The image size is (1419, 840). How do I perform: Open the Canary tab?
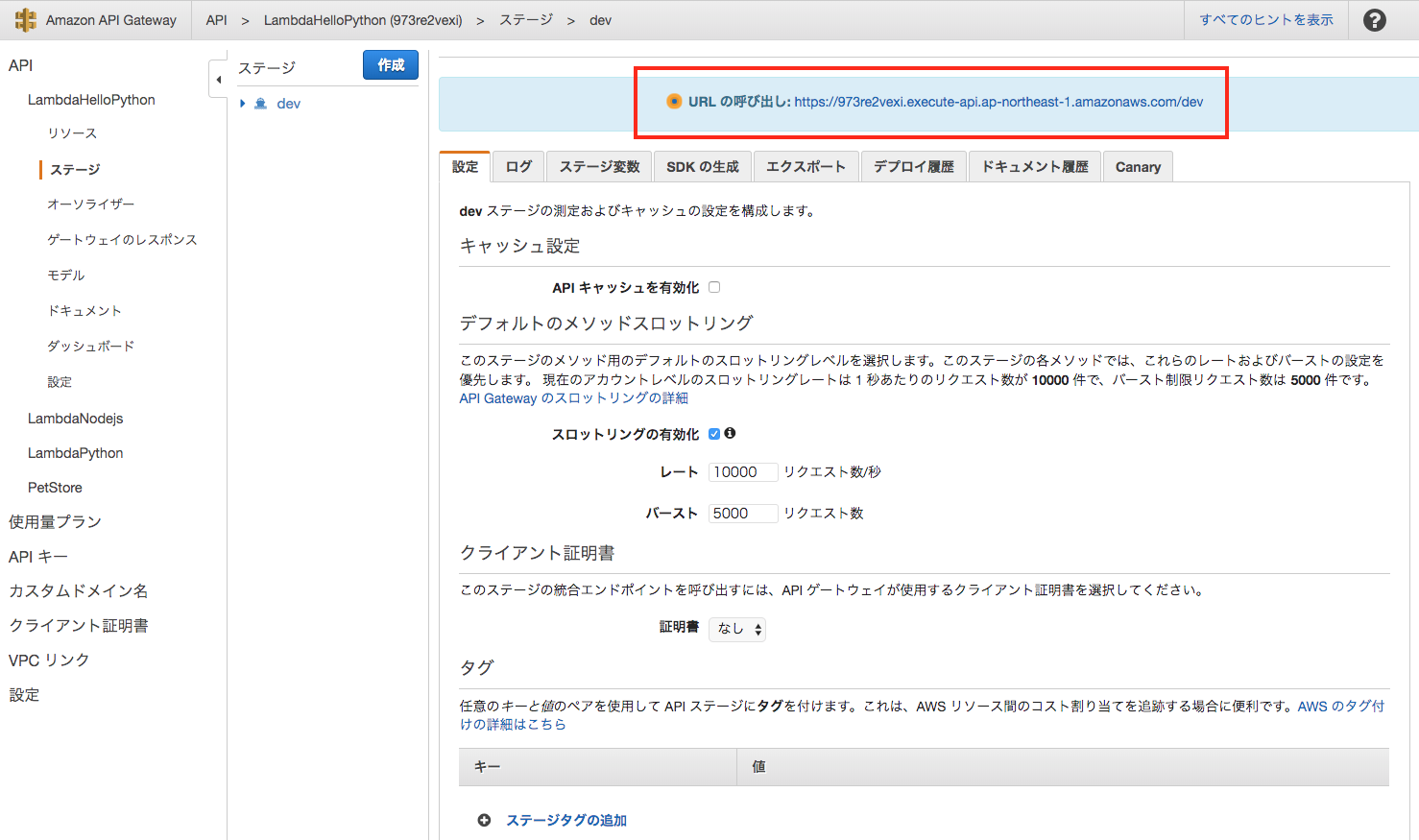click(1138, 166)
